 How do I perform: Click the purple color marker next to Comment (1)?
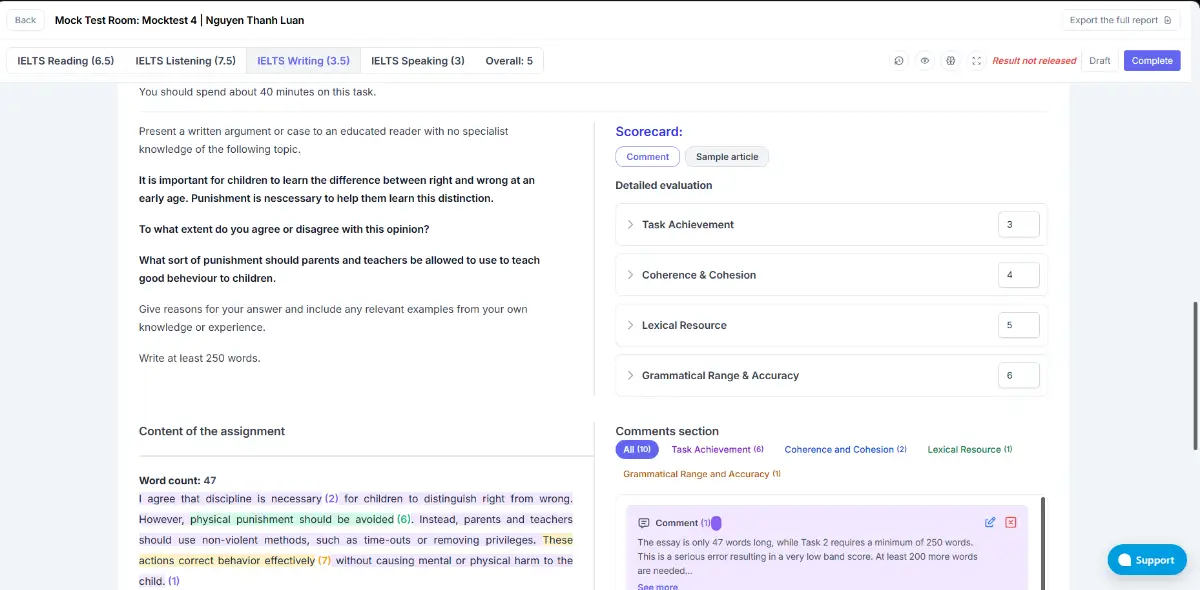(x=716, y=523)
